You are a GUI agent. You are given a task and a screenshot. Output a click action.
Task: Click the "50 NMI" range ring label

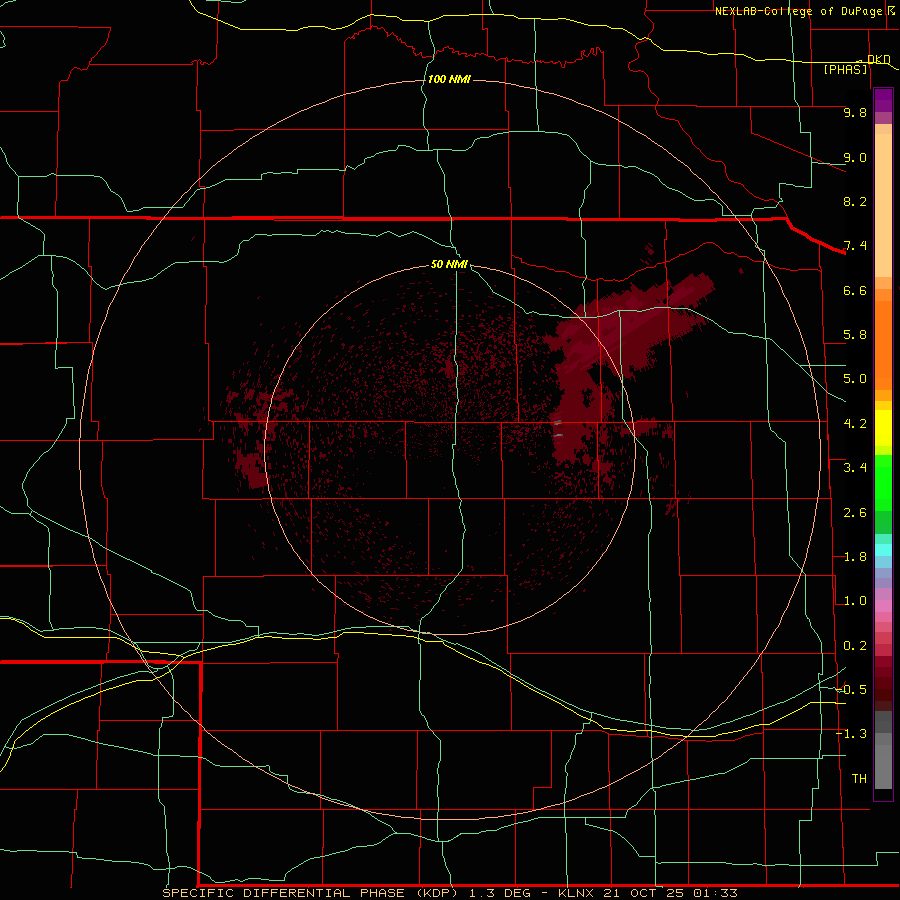(449, 264)
